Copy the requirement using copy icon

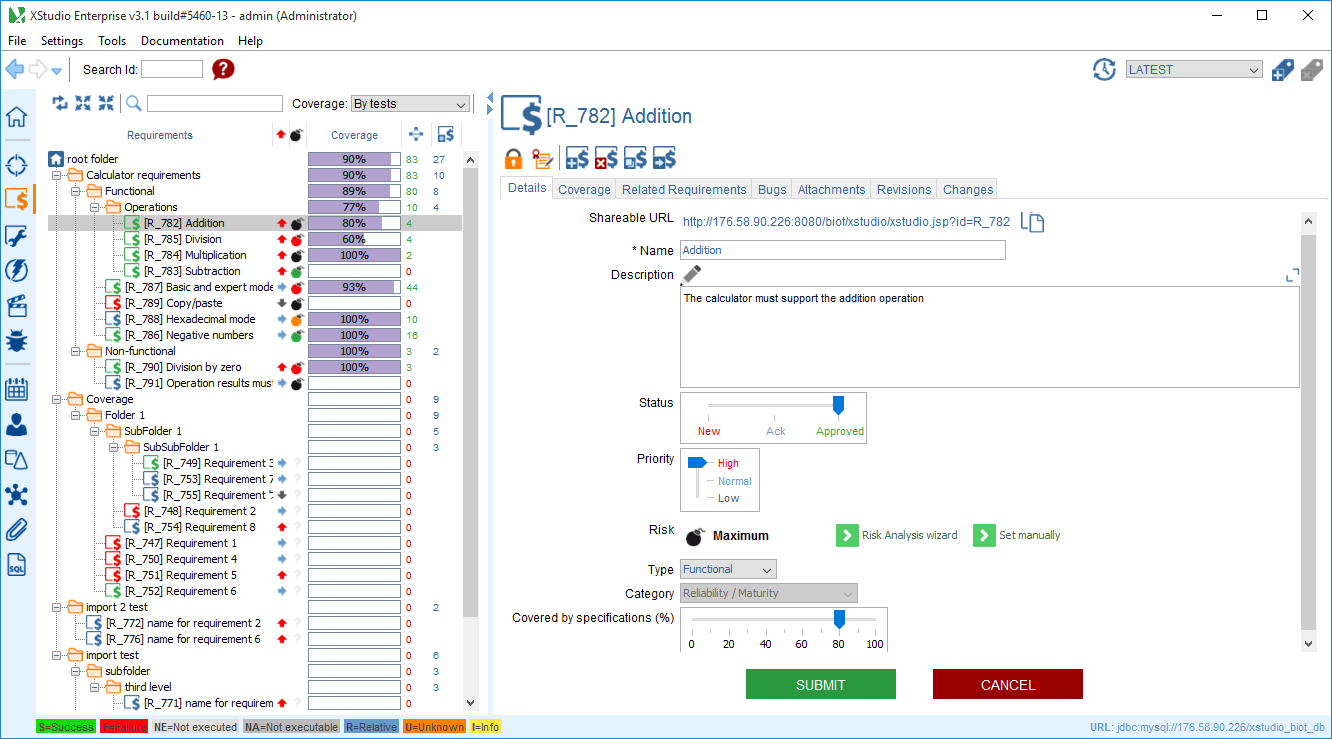(x=635, y=158)
